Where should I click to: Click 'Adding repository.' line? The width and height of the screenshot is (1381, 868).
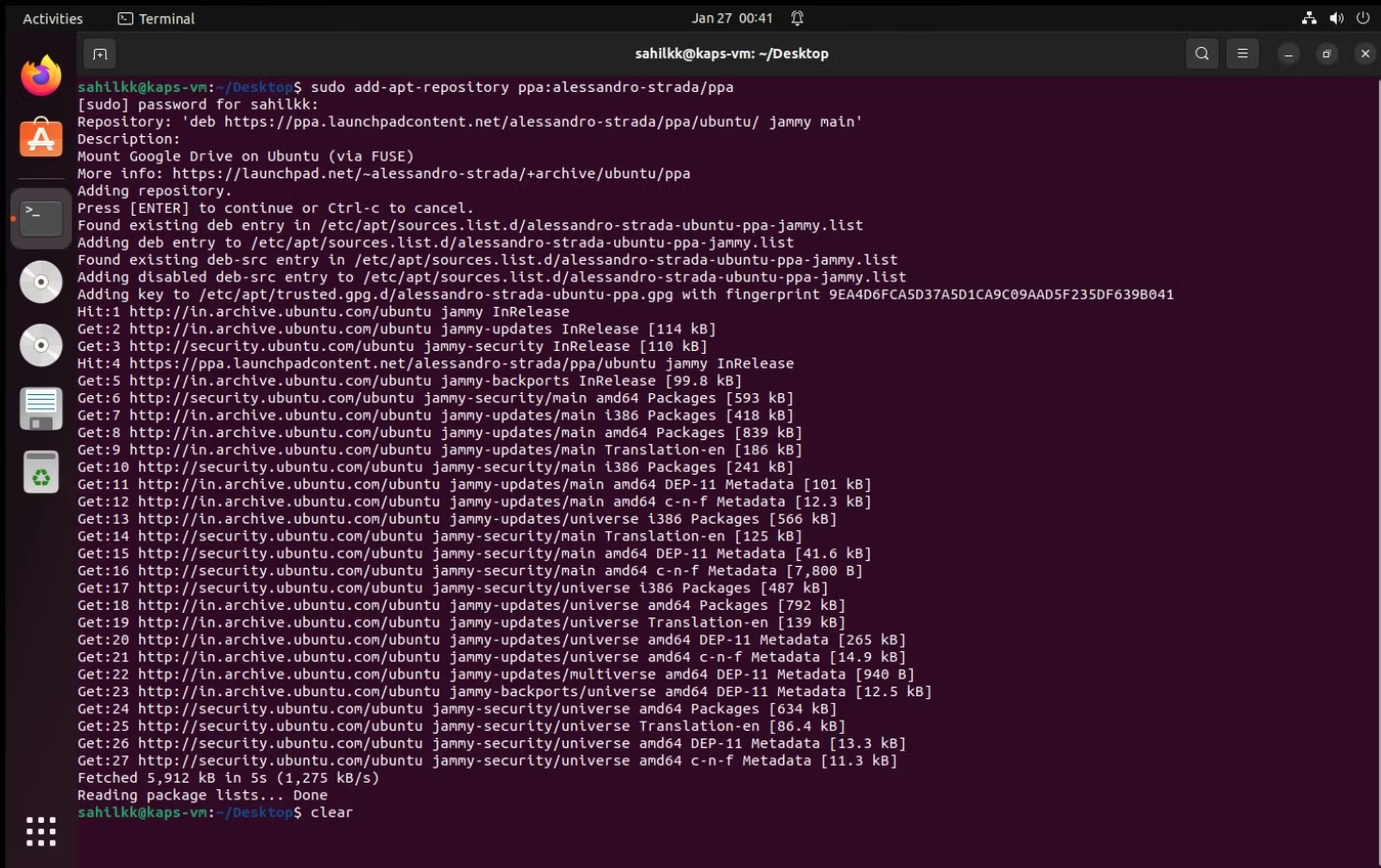[x=155, y=190]
